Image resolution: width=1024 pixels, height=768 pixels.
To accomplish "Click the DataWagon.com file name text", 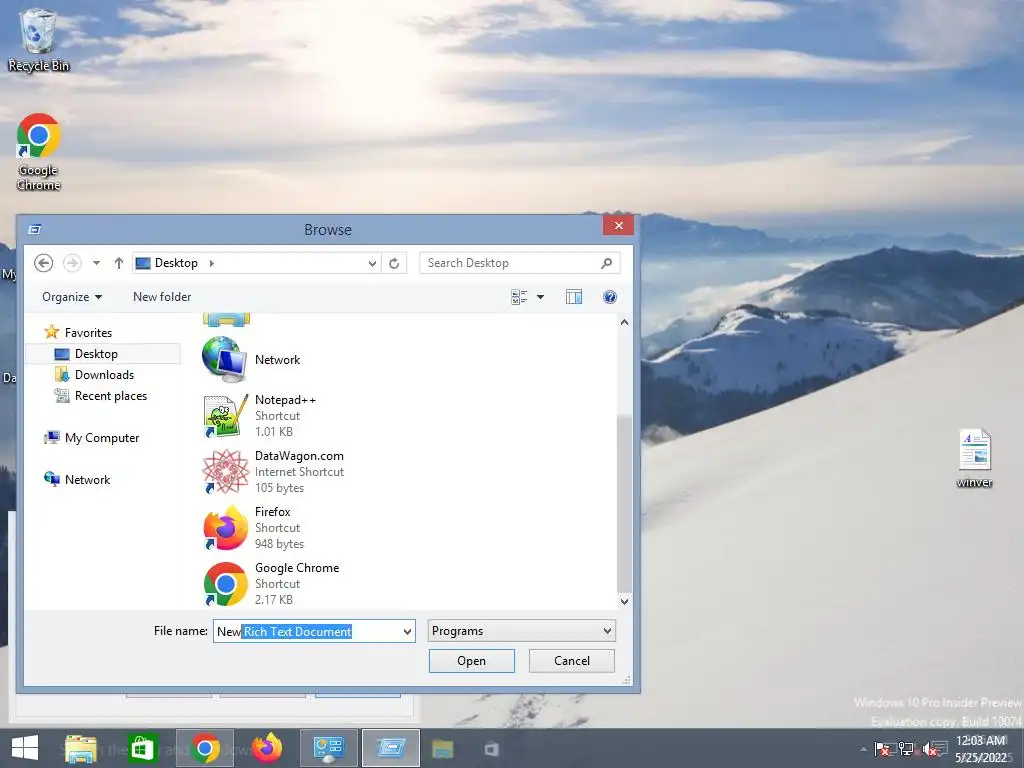I will [299, 456].
